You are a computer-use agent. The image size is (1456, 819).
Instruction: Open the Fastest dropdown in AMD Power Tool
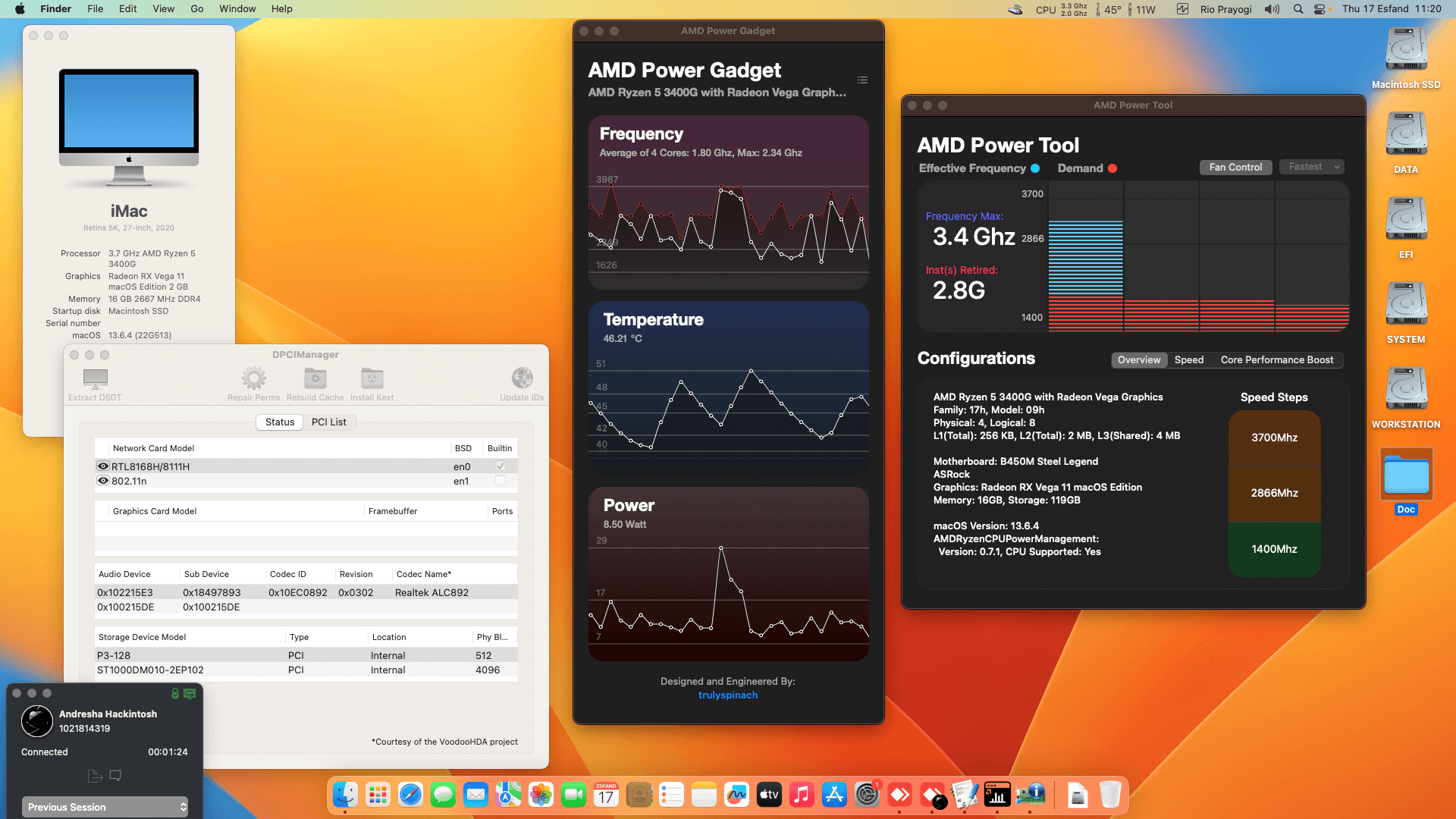point(1311,167)
